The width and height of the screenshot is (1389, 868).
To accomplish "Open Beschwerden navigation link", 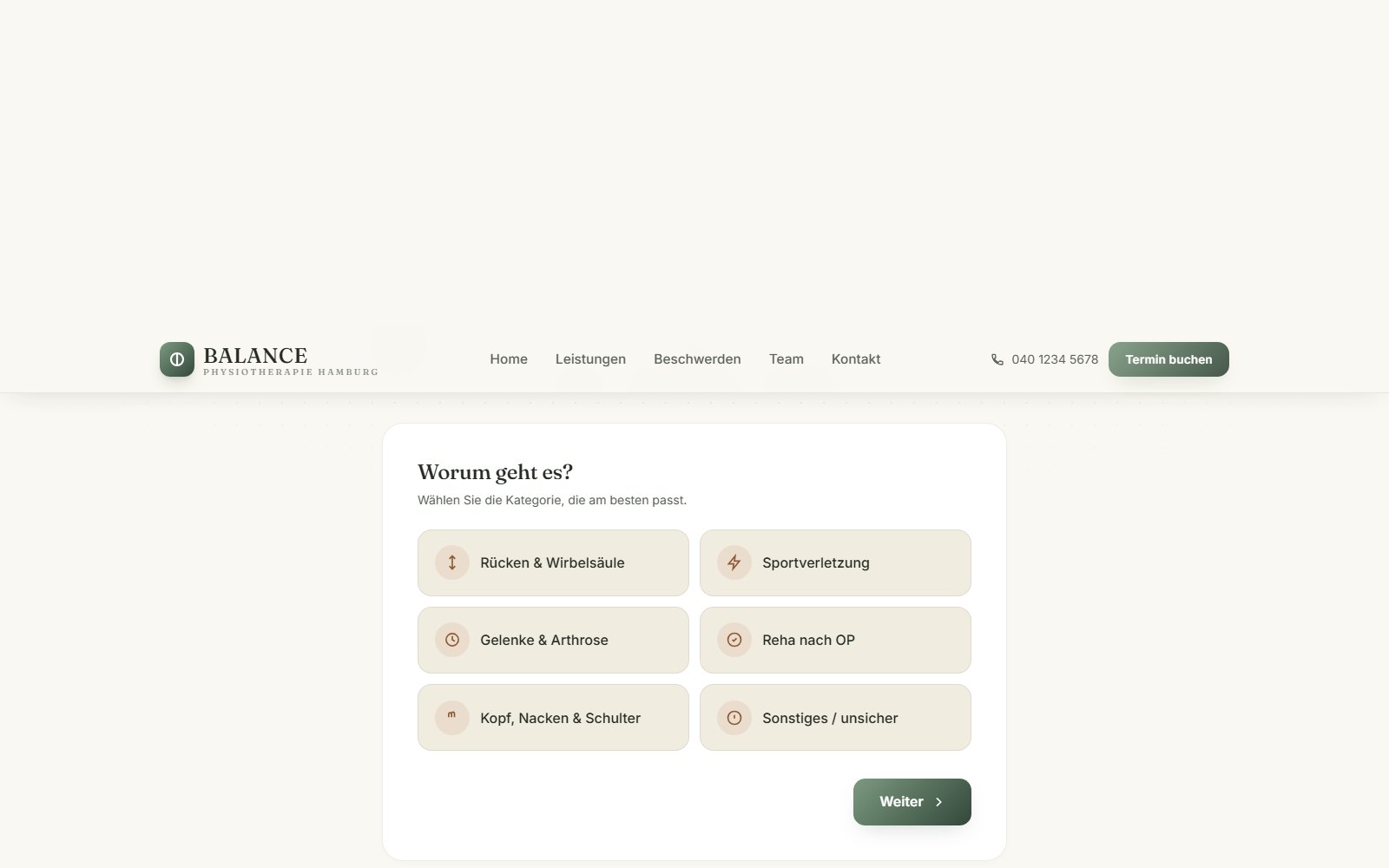I will pyautogui.click(x=697, y=359).
